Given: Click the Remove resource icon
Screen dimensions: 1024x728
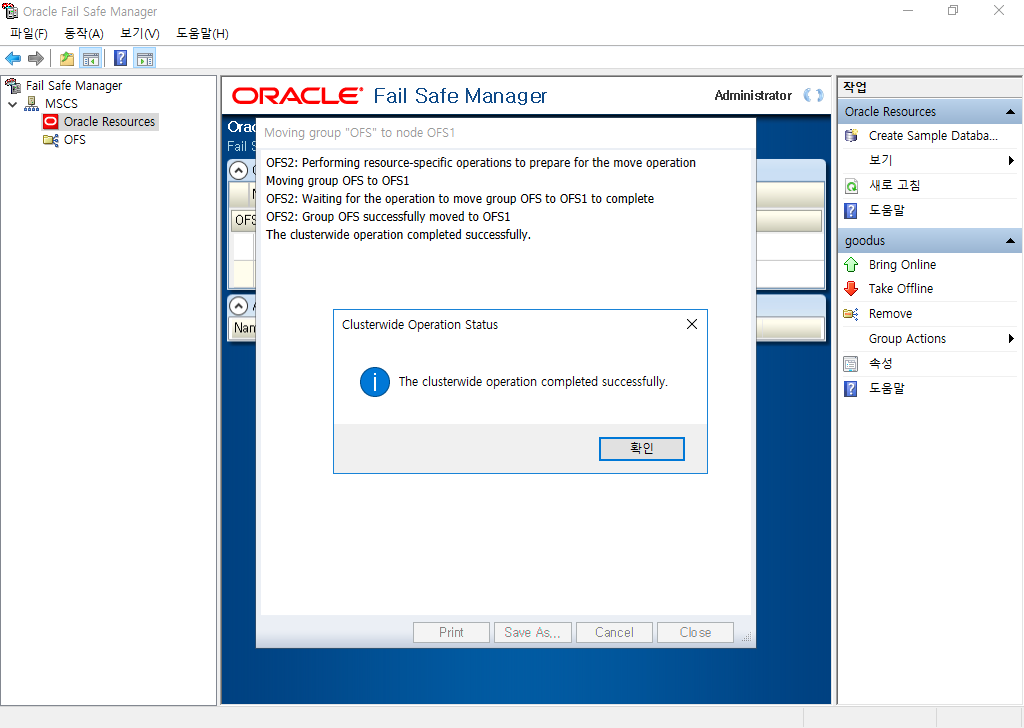Looking at the screenshot, I should [x=851, y=314].
